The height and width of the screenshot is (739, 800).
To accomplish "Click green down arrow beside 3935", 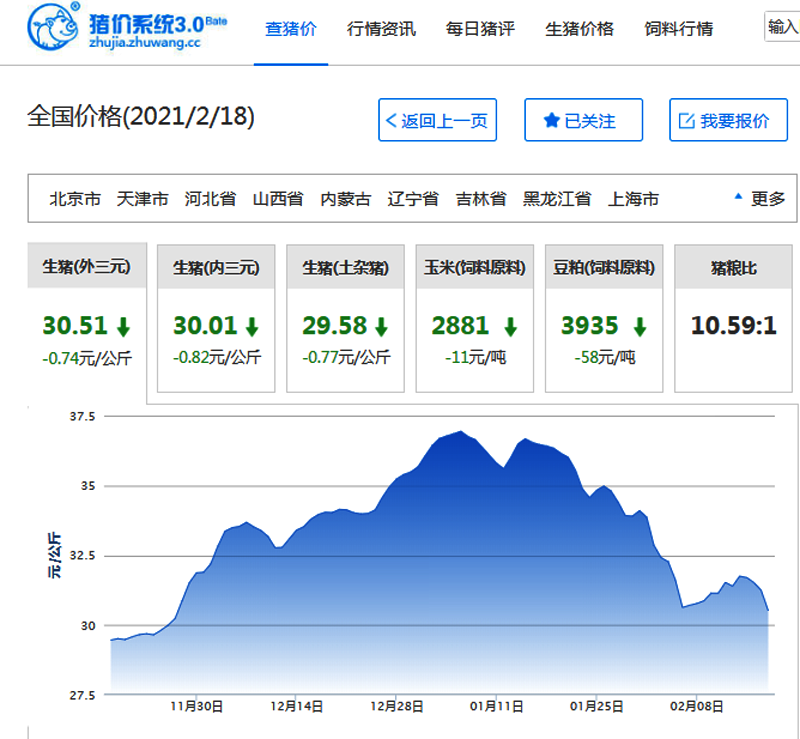I will click(x=640, y=326).
